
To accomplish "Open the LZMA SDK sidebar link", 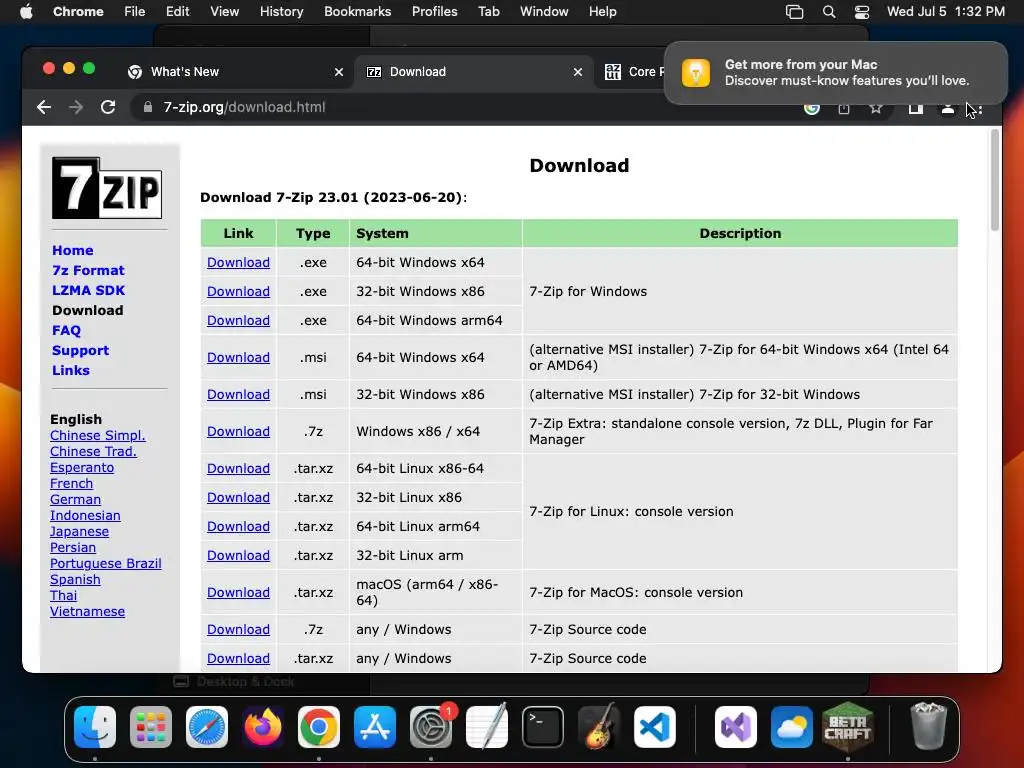I will (x=88, y=291).
